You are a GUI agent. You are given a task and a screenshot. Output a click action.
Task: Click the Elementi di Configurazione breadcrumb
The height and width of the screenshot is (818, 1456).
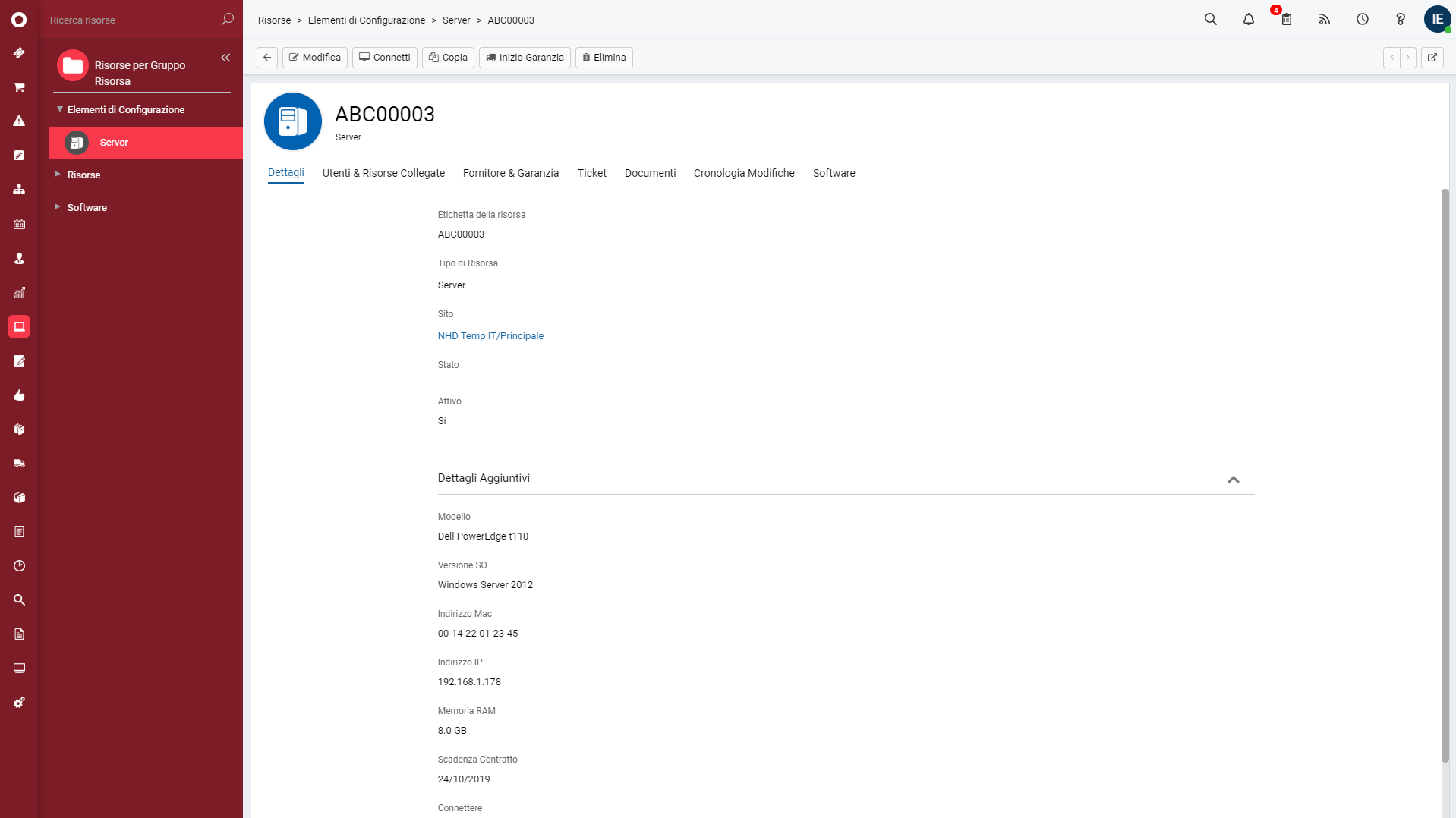click(367, 20)
